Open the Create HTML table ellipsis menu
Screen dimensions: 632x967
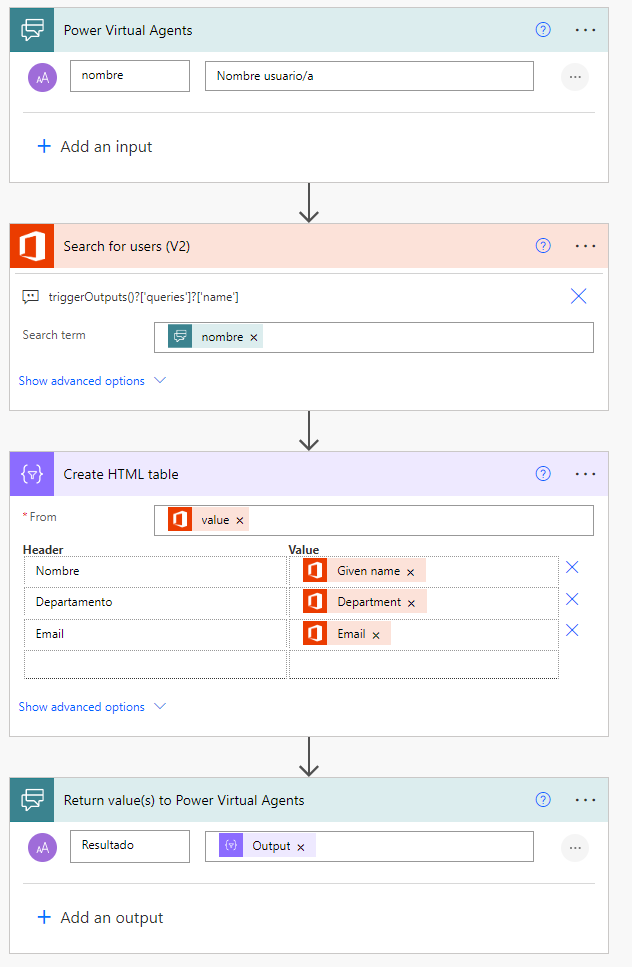click(586, 474)
